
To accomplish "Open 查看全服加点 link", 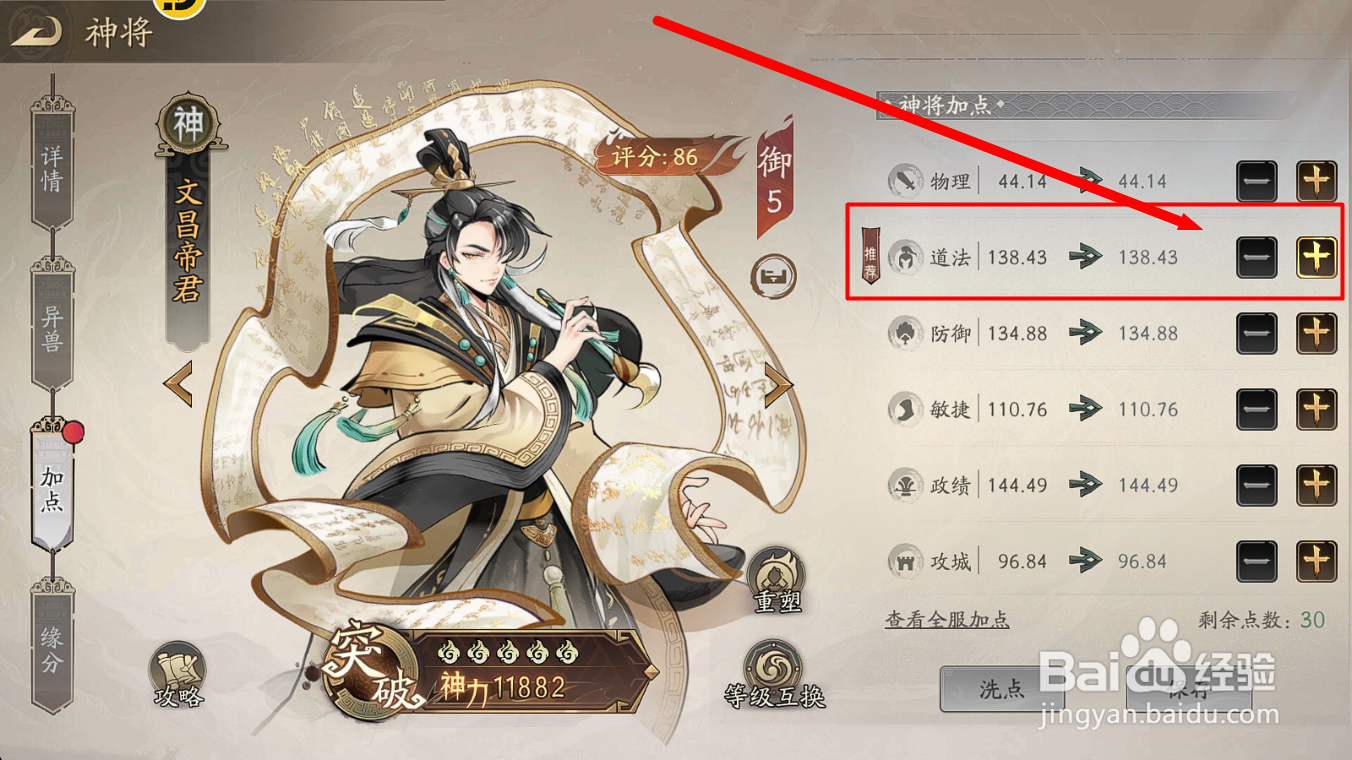I will (x=947, y=620).
